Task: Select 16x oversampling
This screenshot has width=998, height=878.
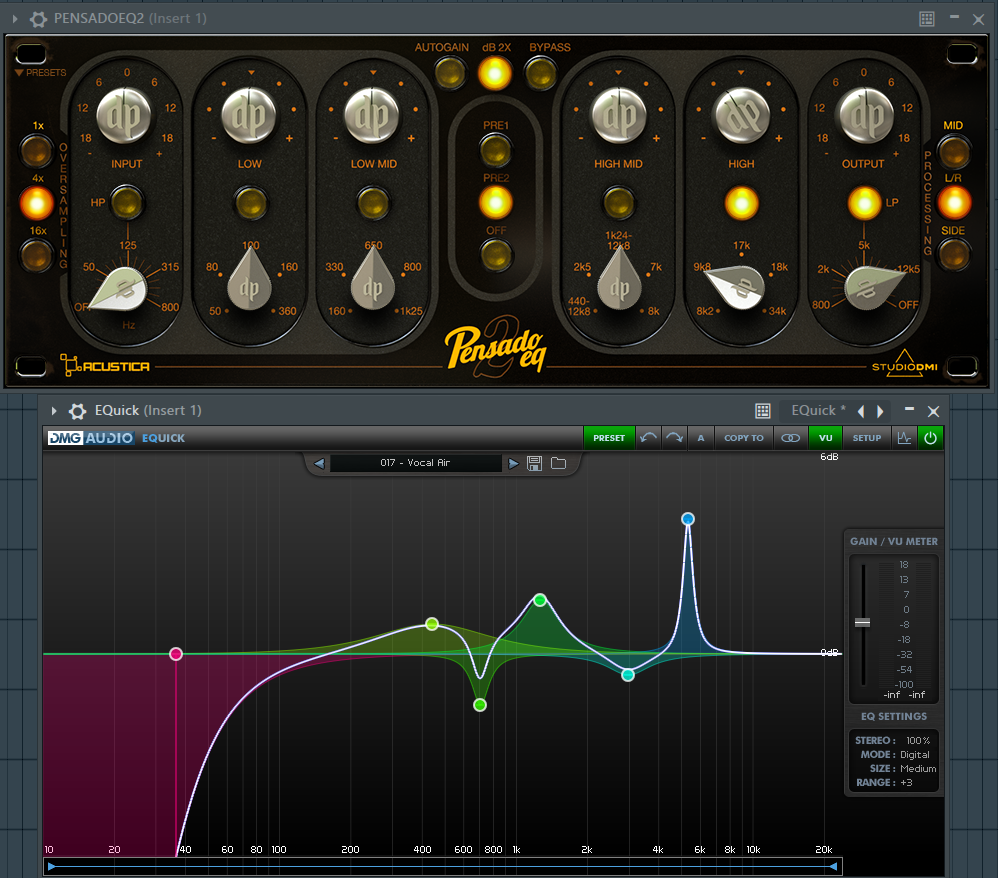Action: tap(36, 255)
